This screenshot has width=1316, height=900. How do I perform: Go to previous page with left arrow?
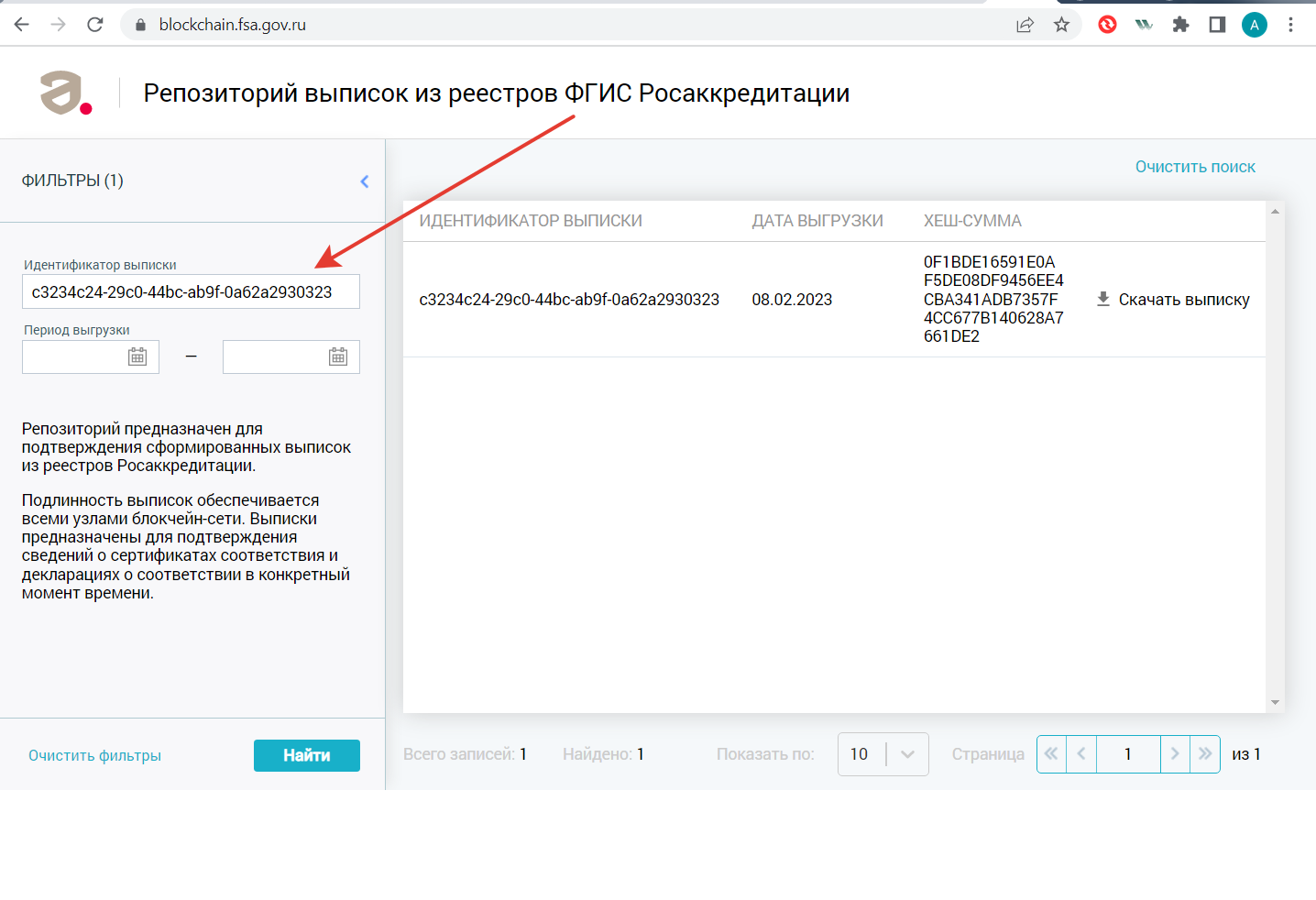point(1081,754)
